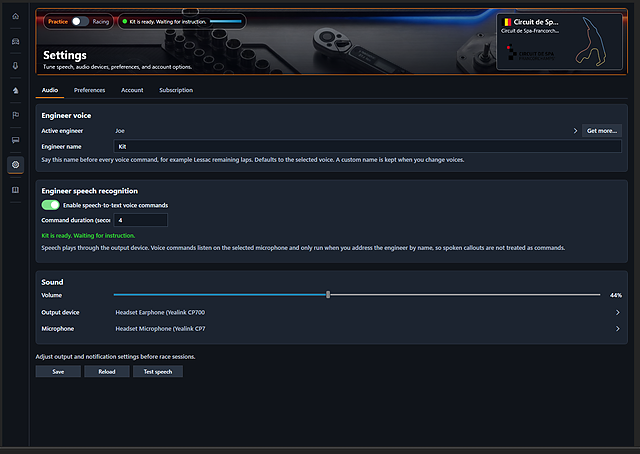Disable speech-to-text voice commands toggle

(51, 205)
